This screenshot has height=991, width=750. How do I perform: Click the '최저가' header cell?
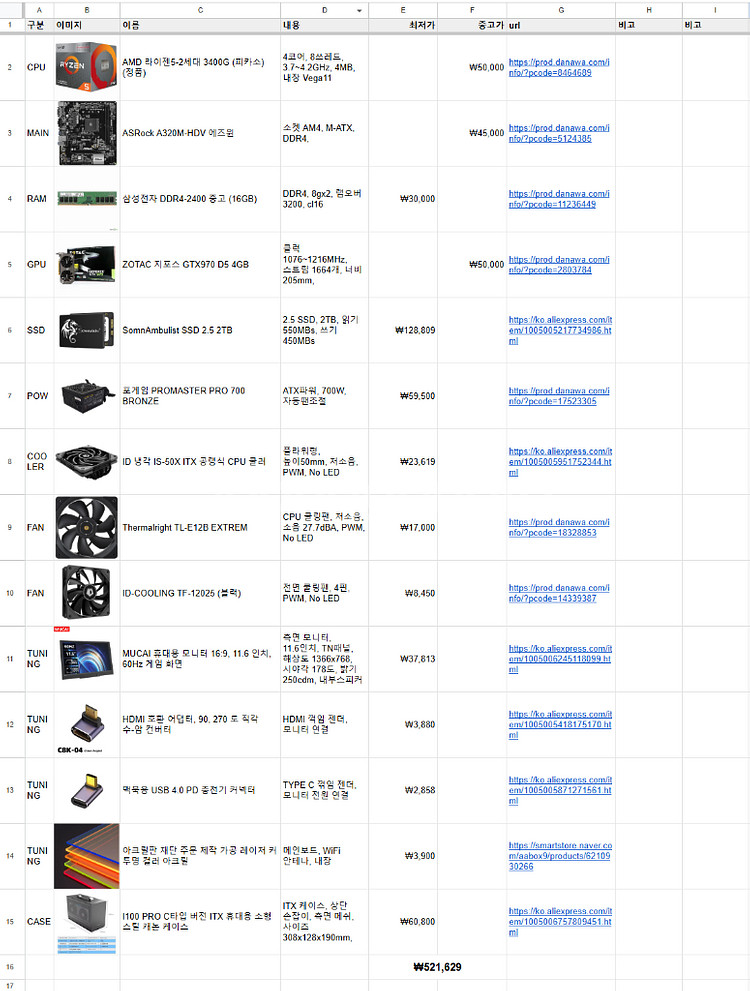403,25
